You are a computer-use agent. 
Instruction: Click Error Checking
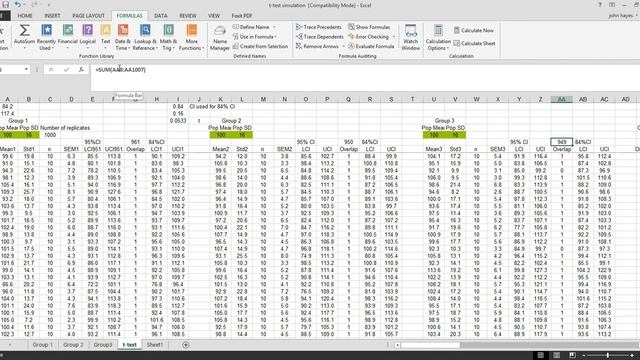369,37
